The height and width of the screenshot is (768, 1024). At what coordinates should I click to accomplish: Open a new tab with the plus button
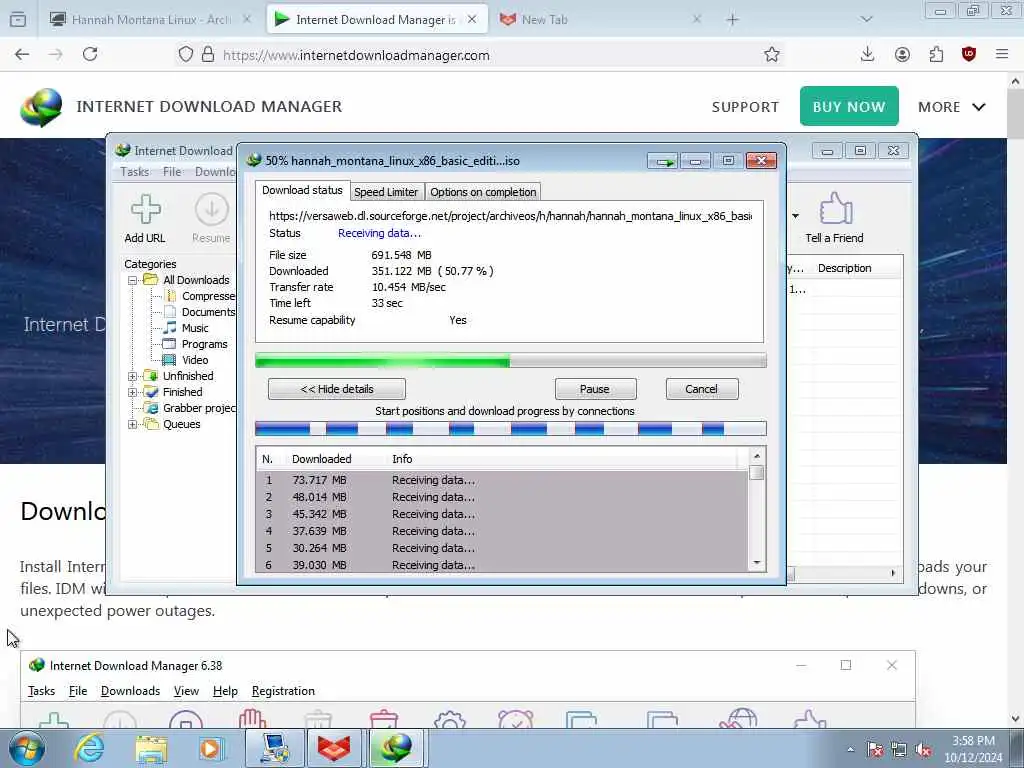(x=732, y=20)
